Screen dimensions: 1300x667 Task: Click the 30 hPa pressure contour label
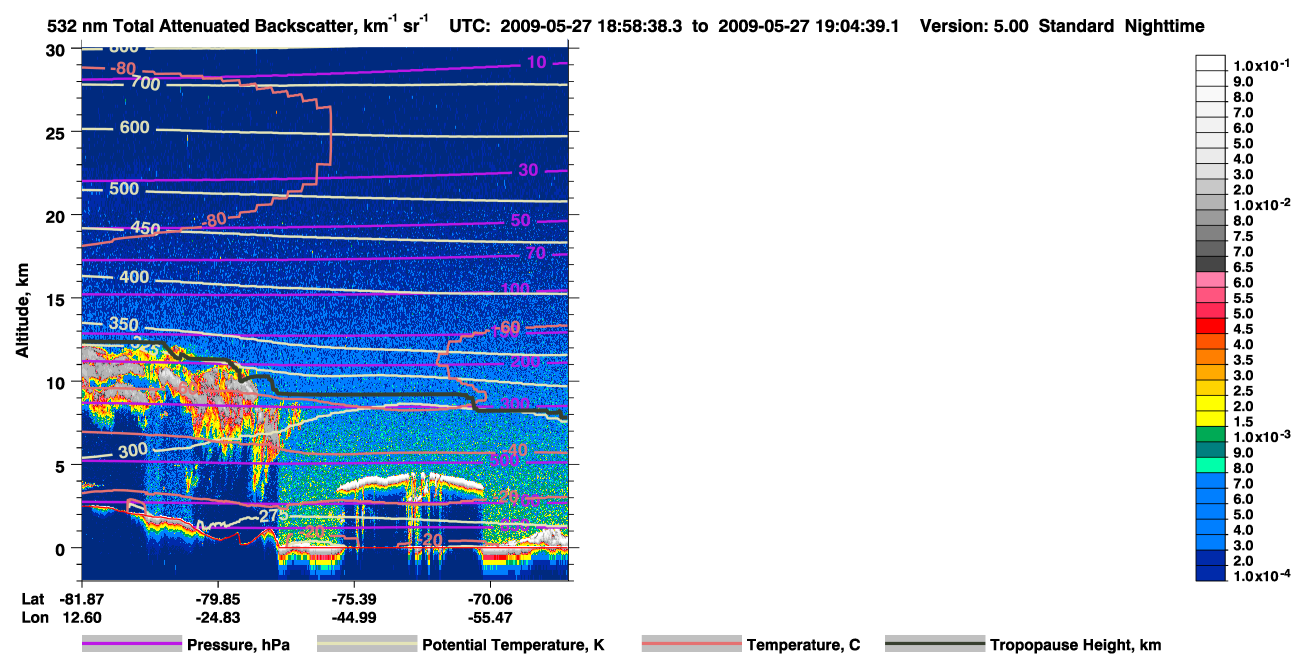click(528, 170)
